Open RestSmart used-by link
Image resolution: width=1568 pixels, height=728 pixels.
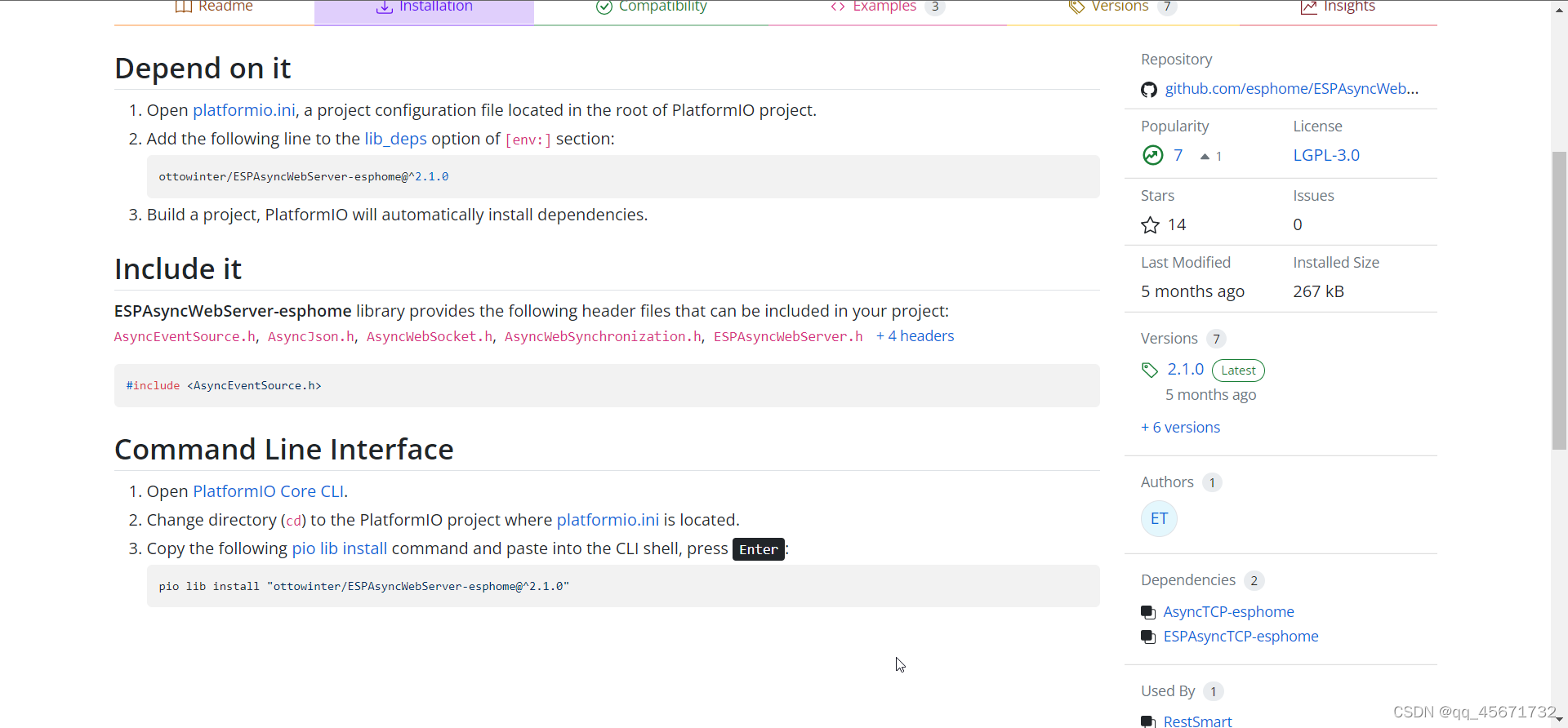tap(1197, 721)
